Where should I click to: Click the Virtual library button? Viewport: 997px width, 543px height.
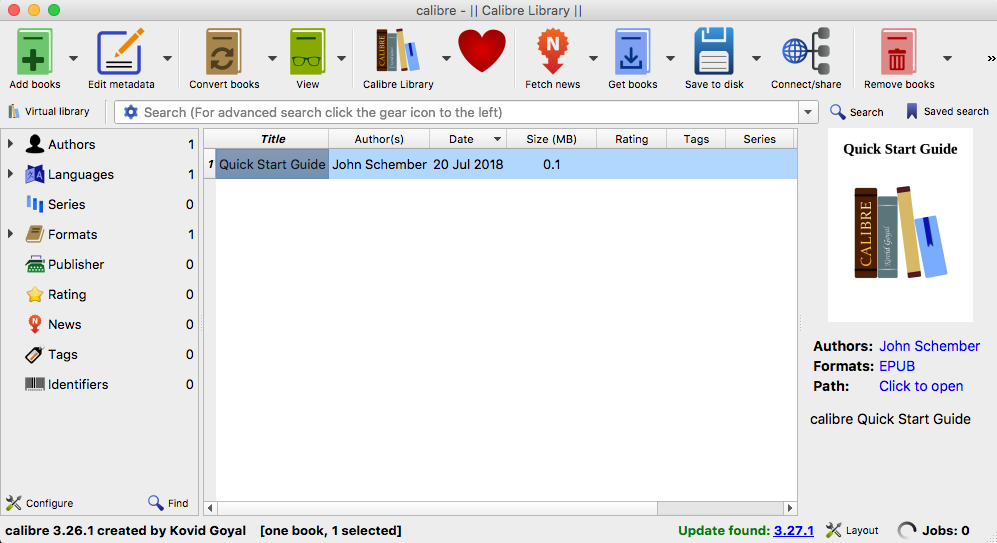pyautogui.click(x=49, y=111)
